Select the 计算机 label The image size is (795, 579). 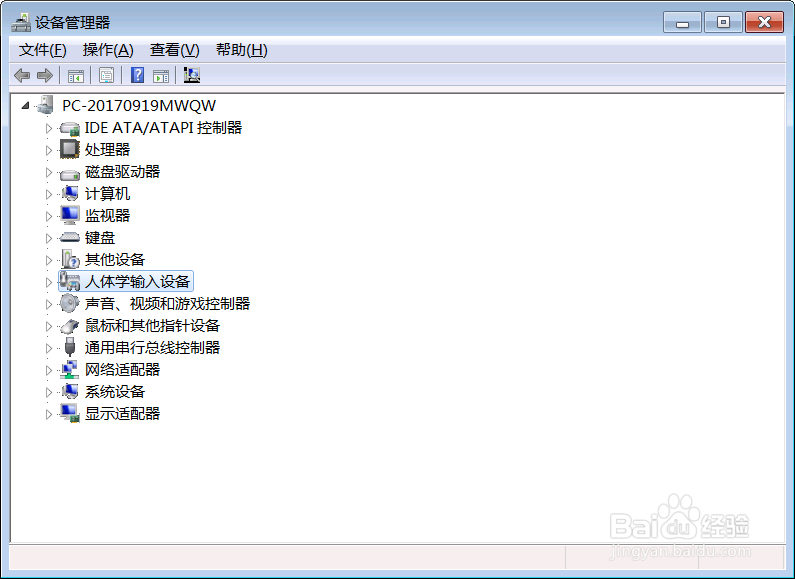107,194
